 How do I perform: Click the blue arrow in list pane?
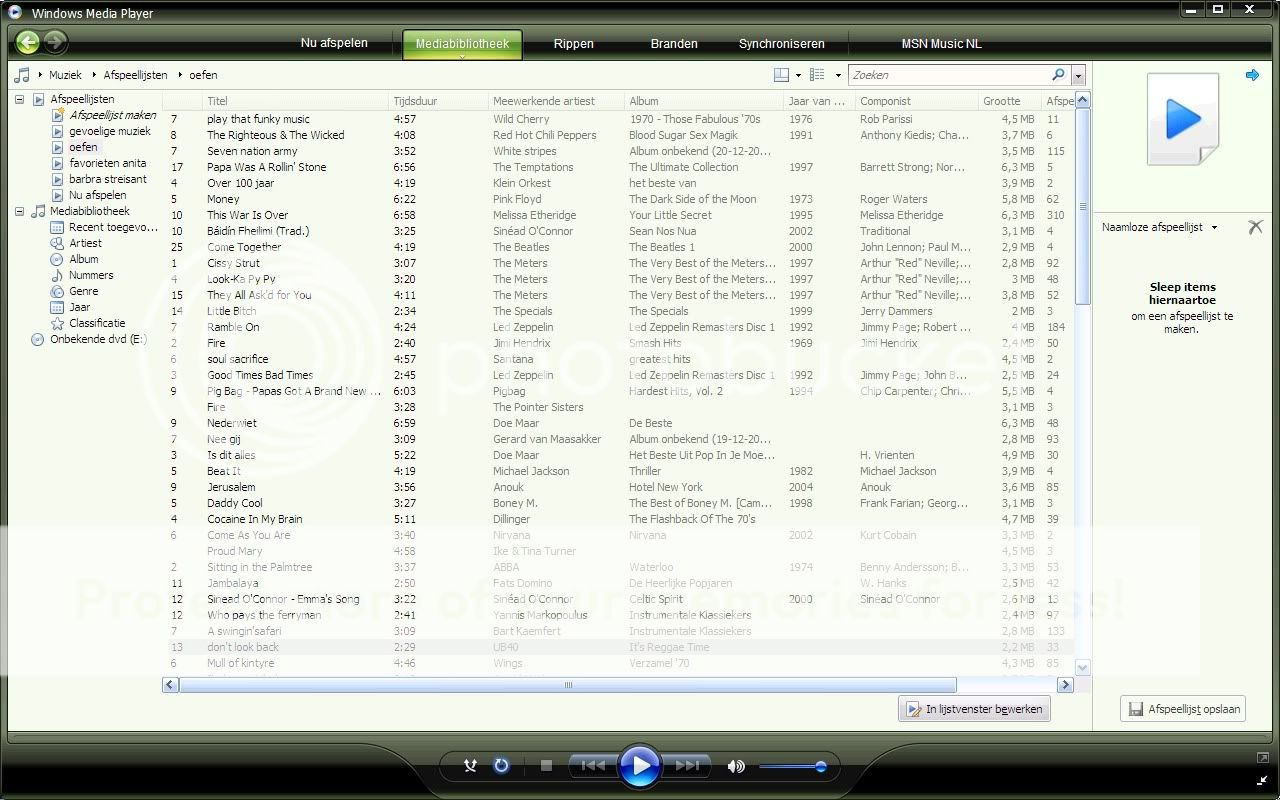pyautogui.click(x=1252, y=75)
